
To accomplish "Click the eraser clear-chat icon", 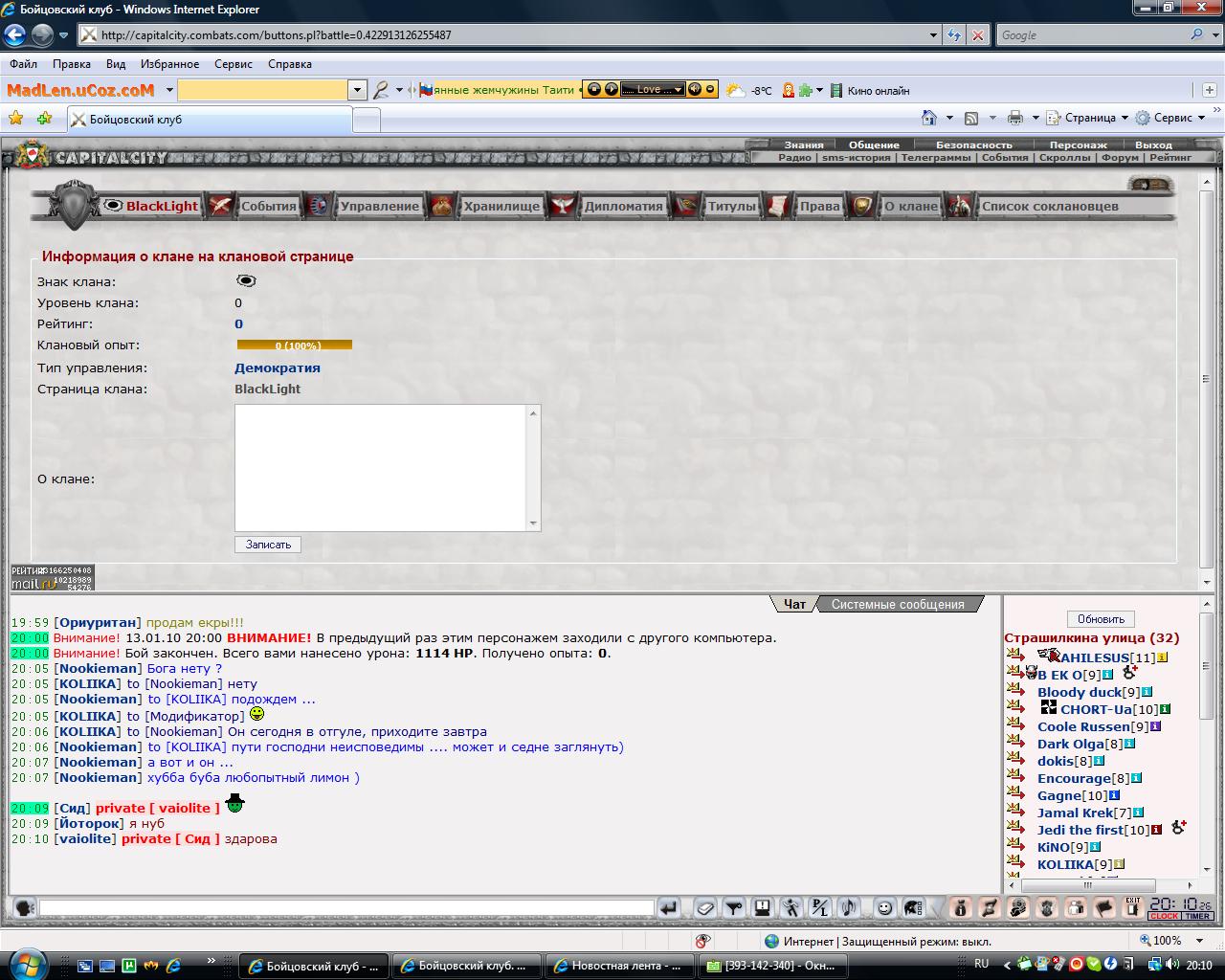I will [x=705, y=907].
